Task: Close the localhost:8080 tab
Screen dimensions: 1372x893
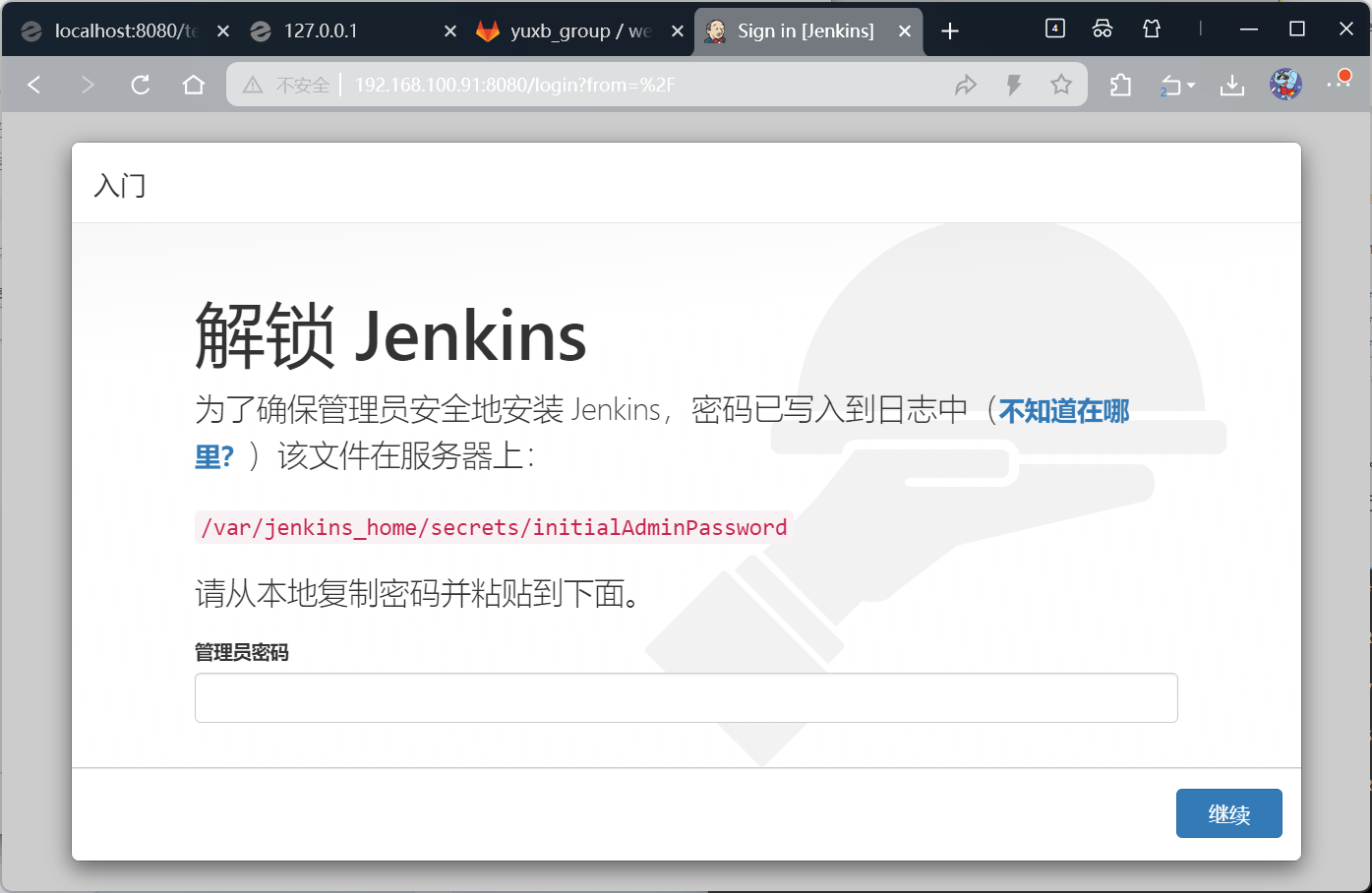Action: click(x=223, y=31)
